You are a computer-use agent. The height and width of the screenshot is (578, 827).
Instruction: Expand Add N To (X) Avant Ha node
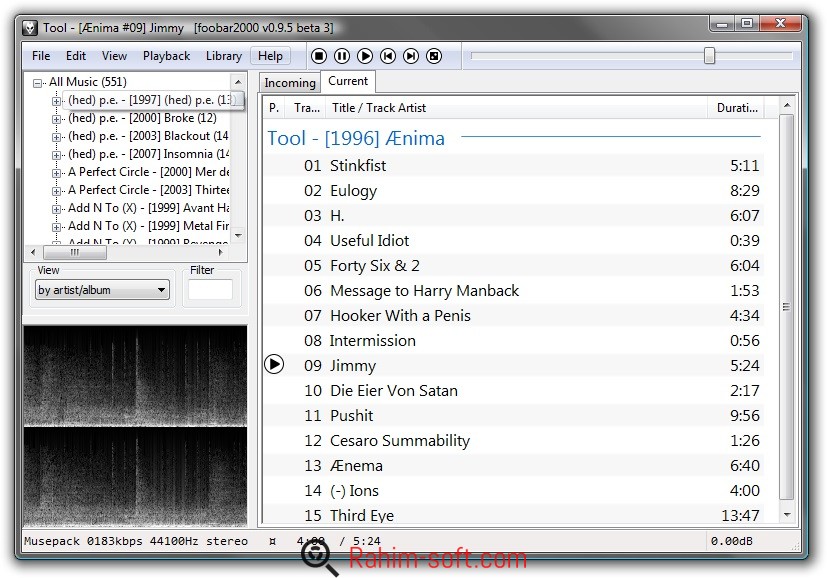(x=56, y=209)
